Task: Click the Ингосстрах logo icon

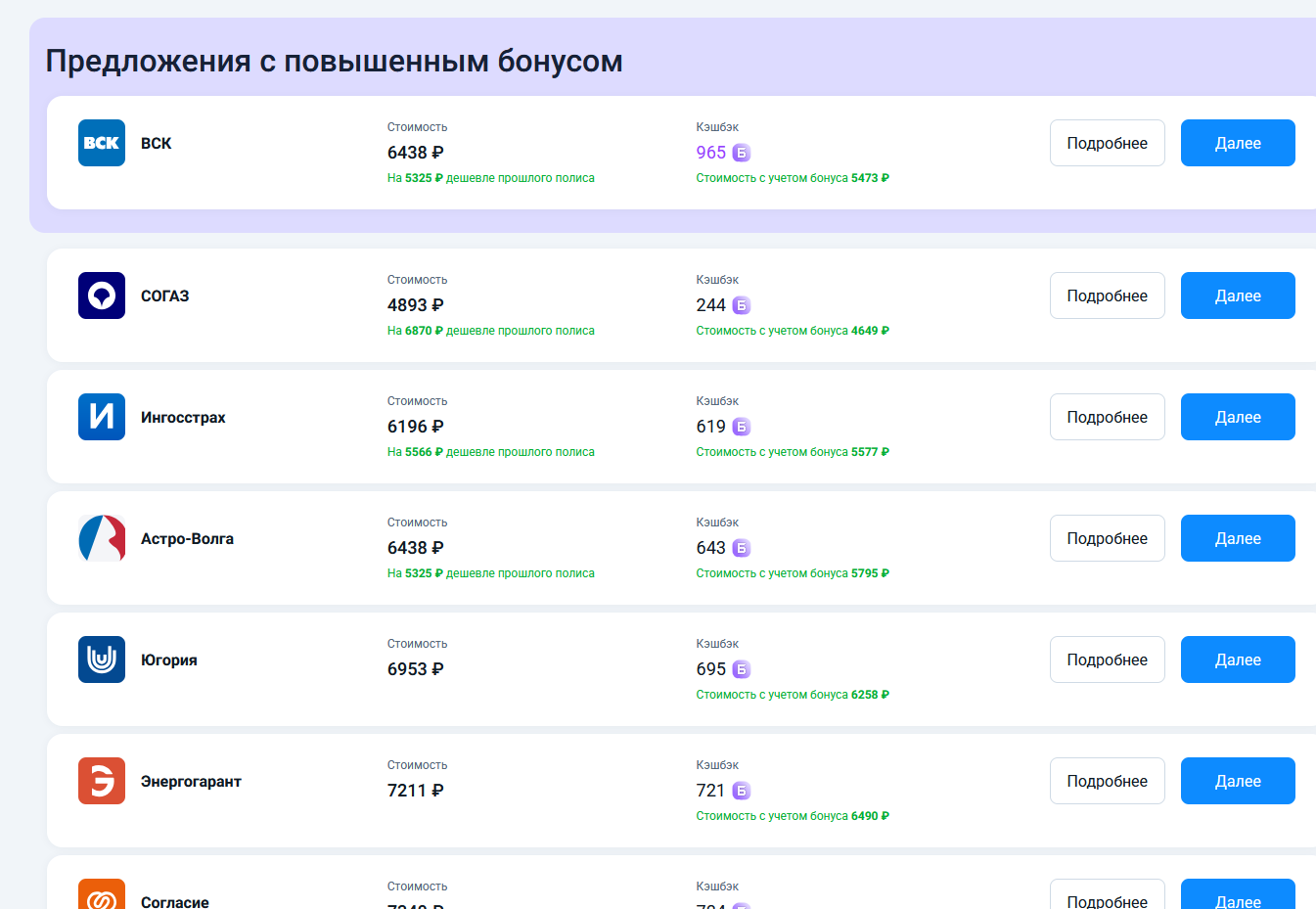Action: pyautogui.click(x=102, y=417)
